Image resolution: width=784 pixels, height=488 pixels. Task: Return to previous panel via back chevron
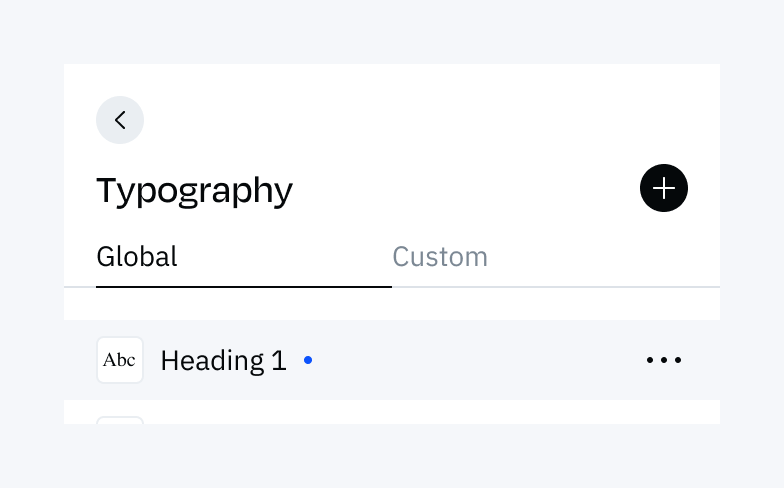120,120
